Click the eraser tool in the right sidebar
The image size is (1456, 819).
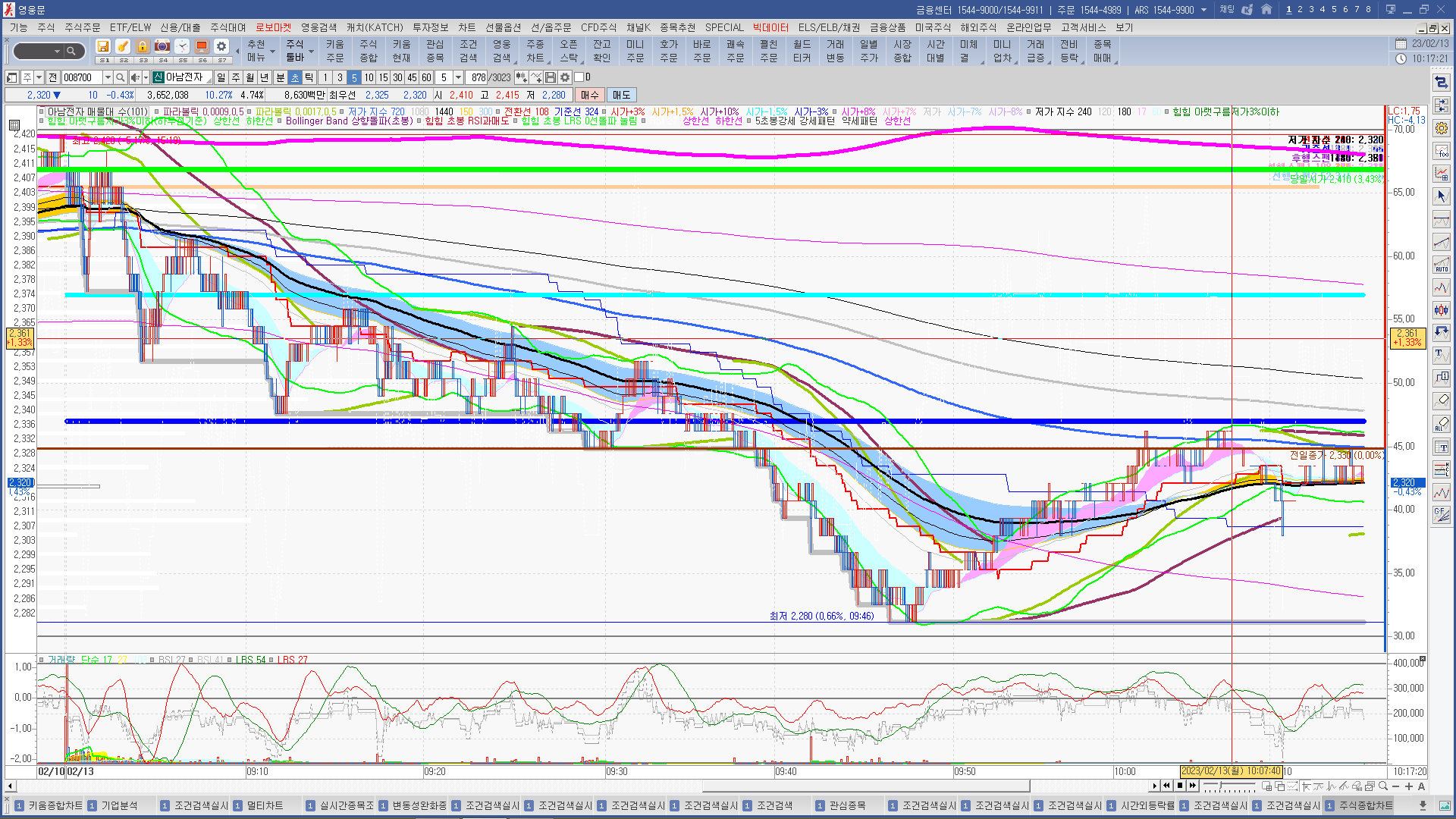coord(1442,400)
